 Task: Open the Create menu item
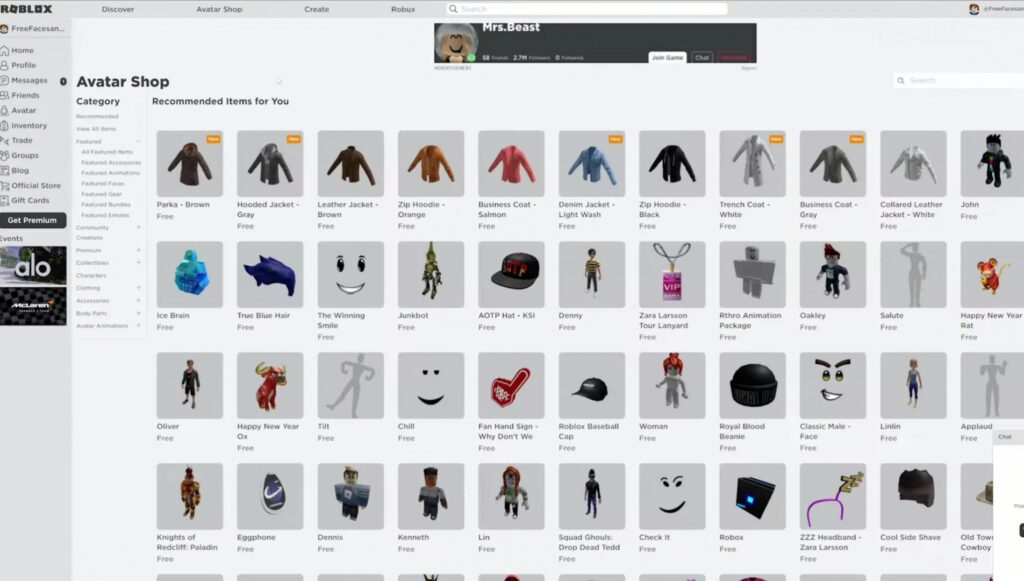pyautogui.click(x=317, y=9)
